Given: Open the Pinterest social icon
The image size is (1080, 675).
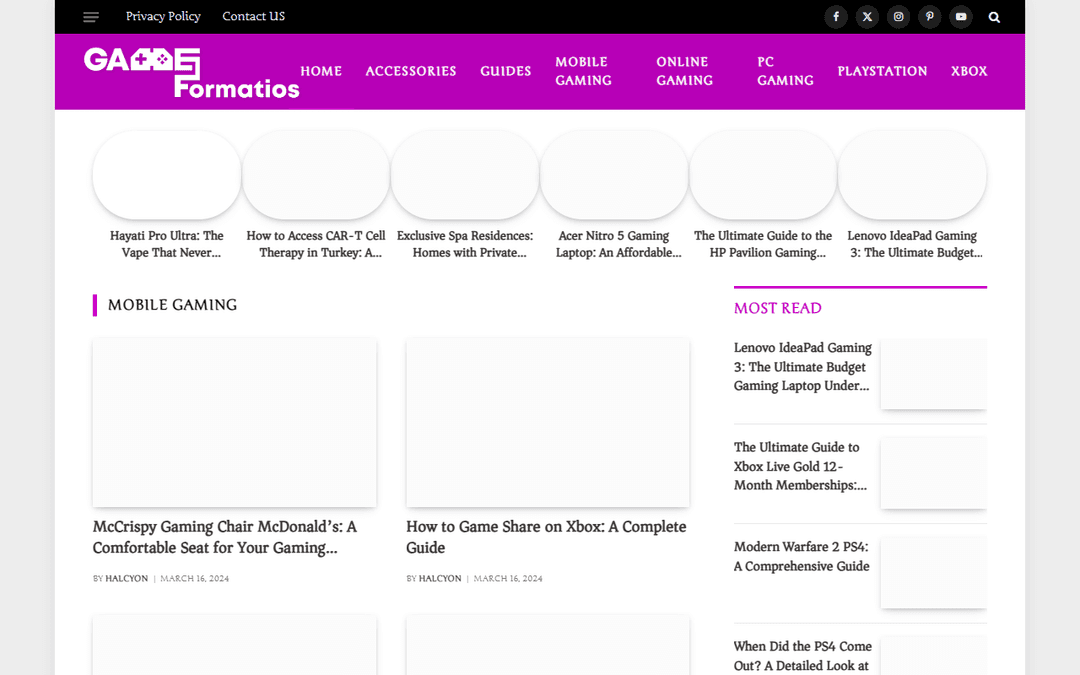Looking at the screenshot, I should click(x=929, y=17).
